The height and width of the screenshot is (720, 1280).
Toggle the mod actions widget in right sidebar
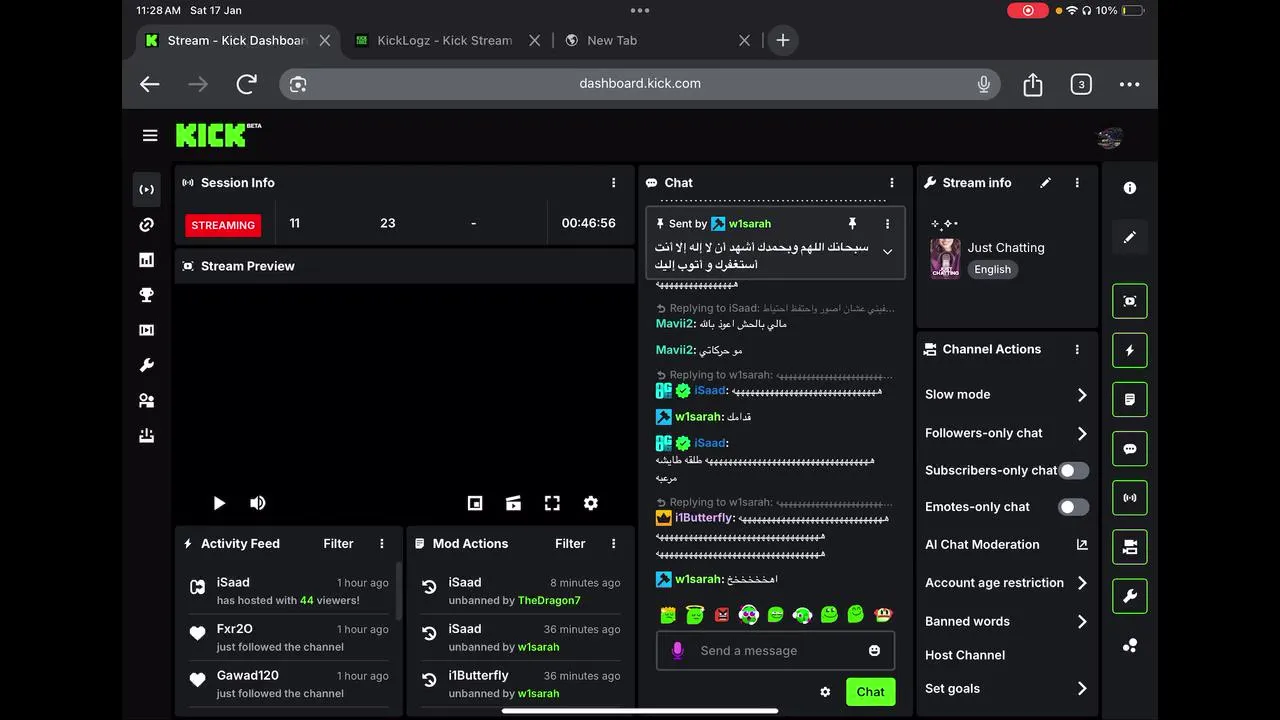point(1130,547)
